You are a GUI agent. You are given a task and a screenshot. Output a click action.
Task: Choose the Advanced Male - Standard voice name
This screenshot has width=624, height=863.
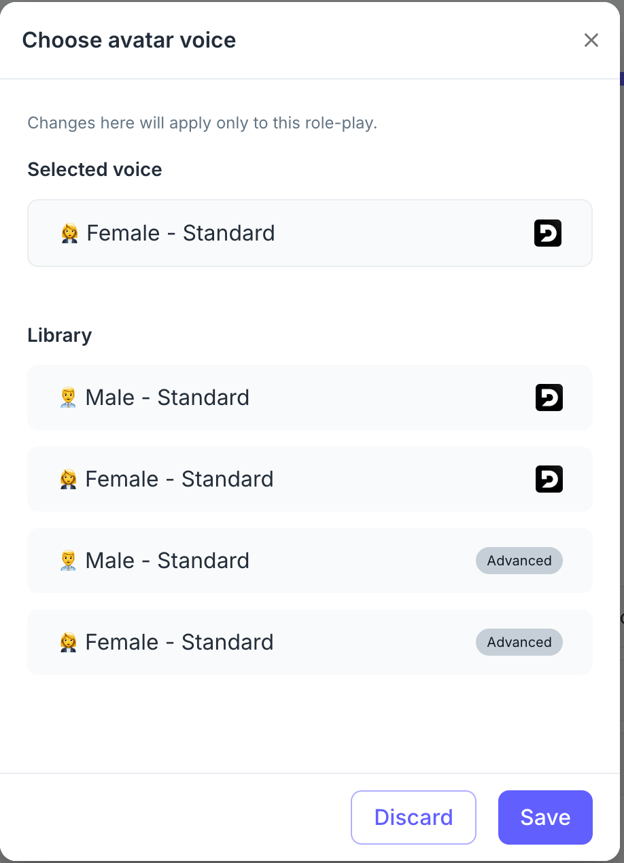coord(167,561)
